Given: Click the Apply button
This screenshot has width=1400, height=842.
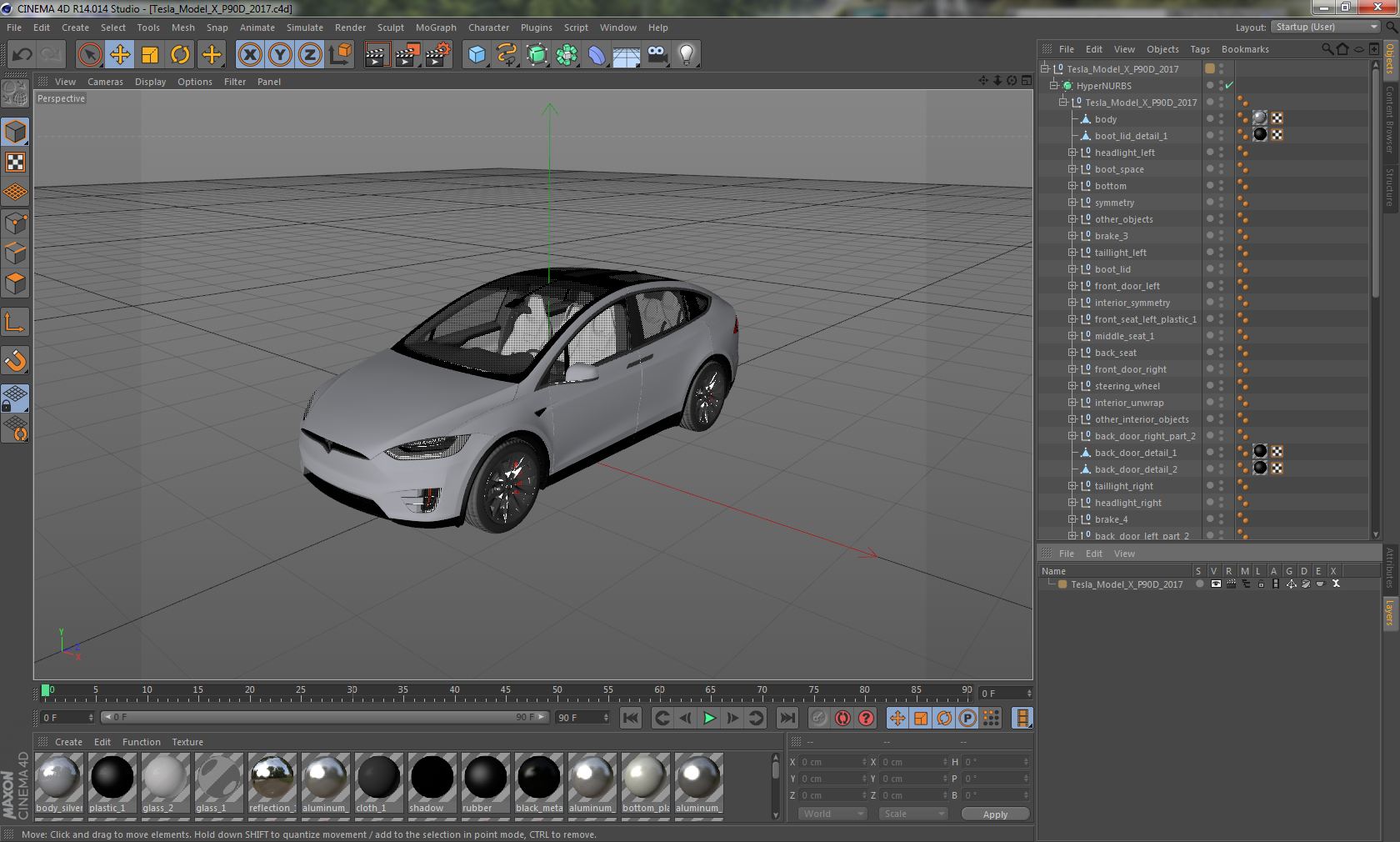Looking at the screenshot, I should pos(995,814).
